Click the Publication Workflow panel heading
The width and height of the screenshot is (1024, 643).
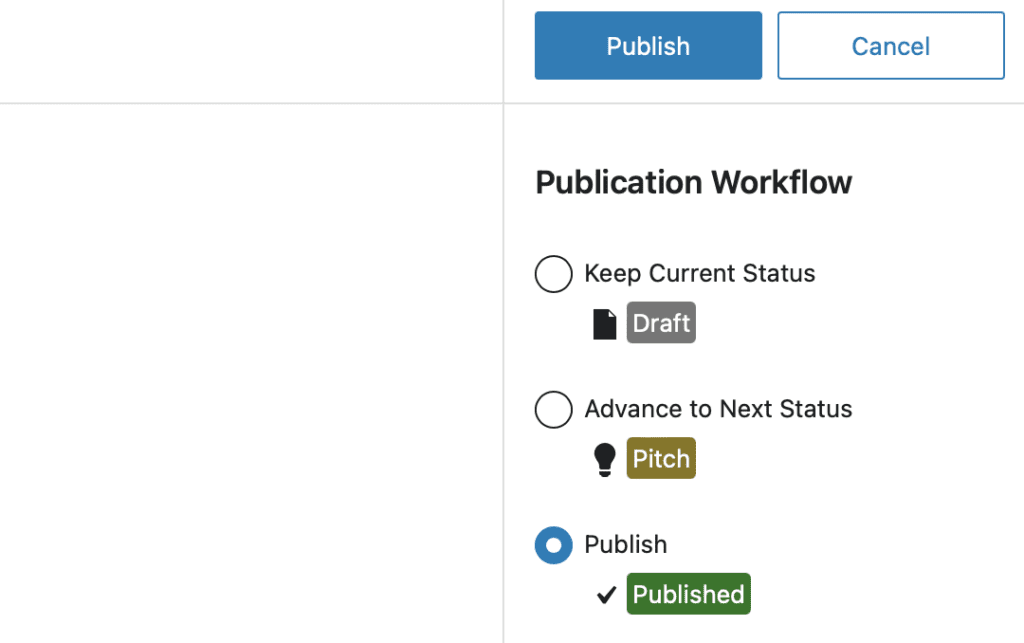coord(693,183)
